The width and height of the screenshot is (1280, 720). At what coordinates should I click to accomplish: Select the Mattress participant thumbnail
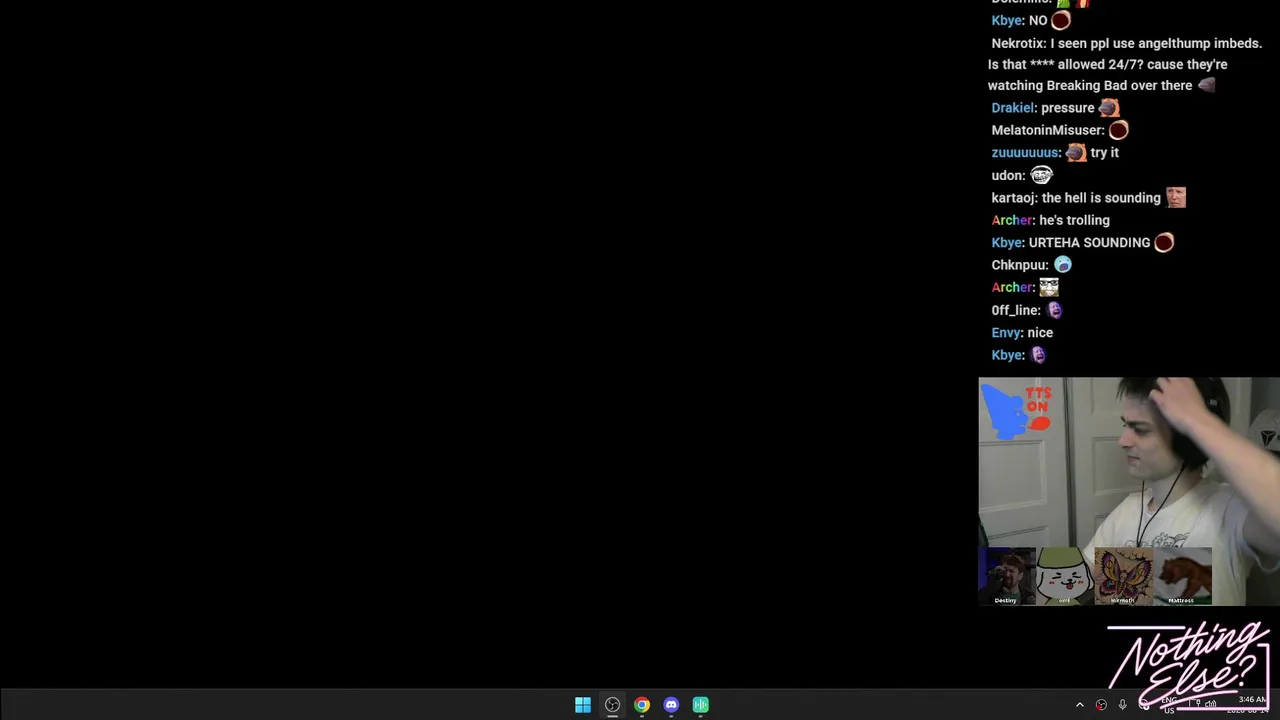1183,577
